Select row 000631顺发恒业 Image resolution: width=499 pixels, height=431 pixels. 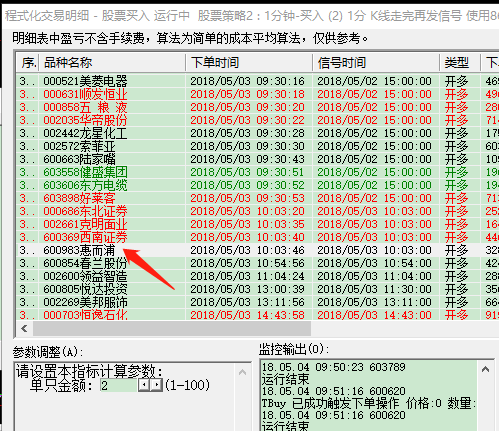pyautogui.click(x=257, y=94)
